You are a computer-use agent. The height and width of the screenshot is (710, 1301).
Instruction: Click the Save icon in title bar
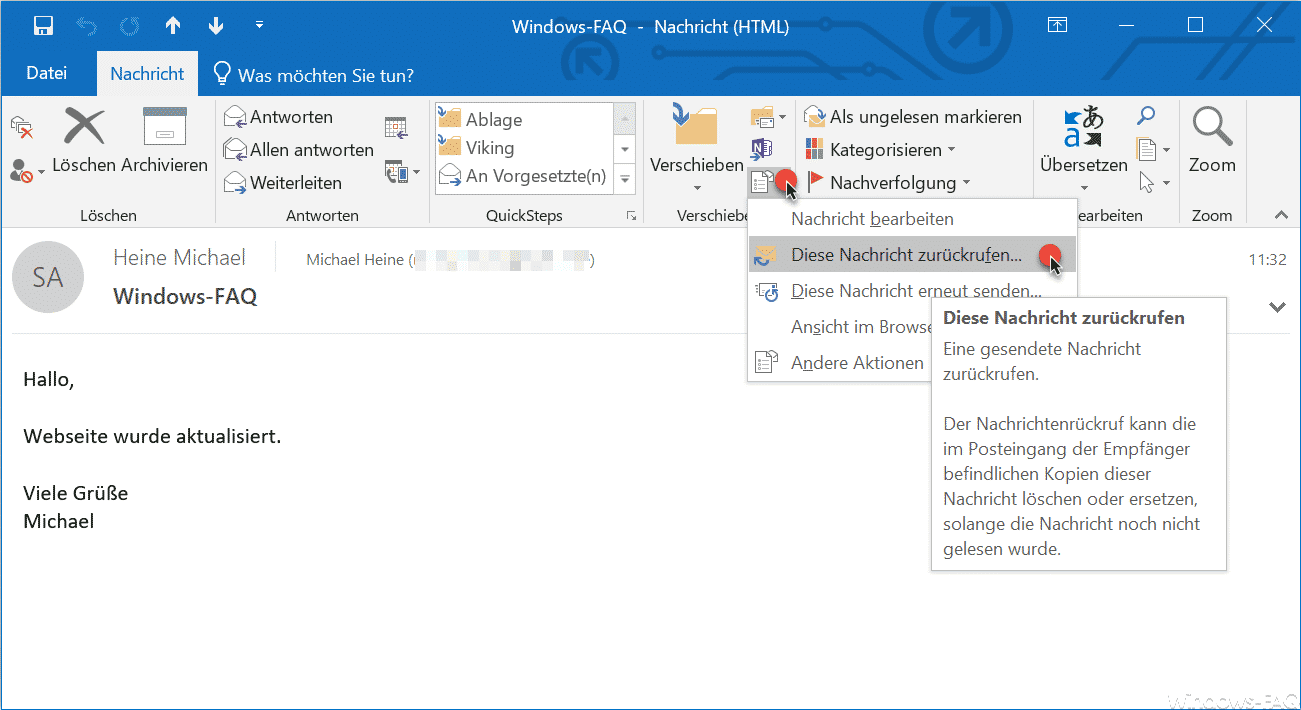pyautogui.click(x=43, y=26)
